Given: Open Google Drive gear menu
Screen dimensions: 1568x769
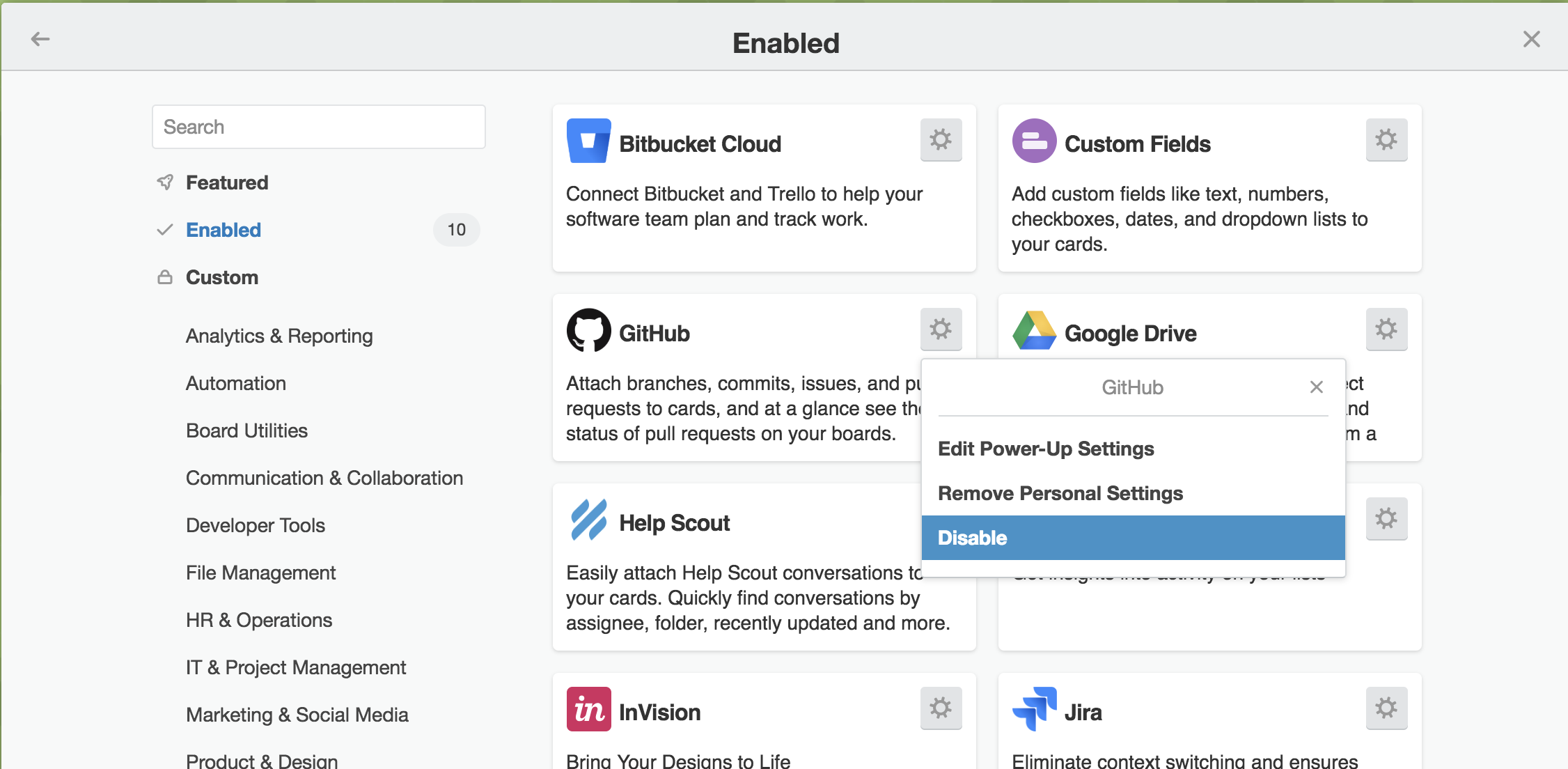Looking at the screenshot, I should 1386,329.
